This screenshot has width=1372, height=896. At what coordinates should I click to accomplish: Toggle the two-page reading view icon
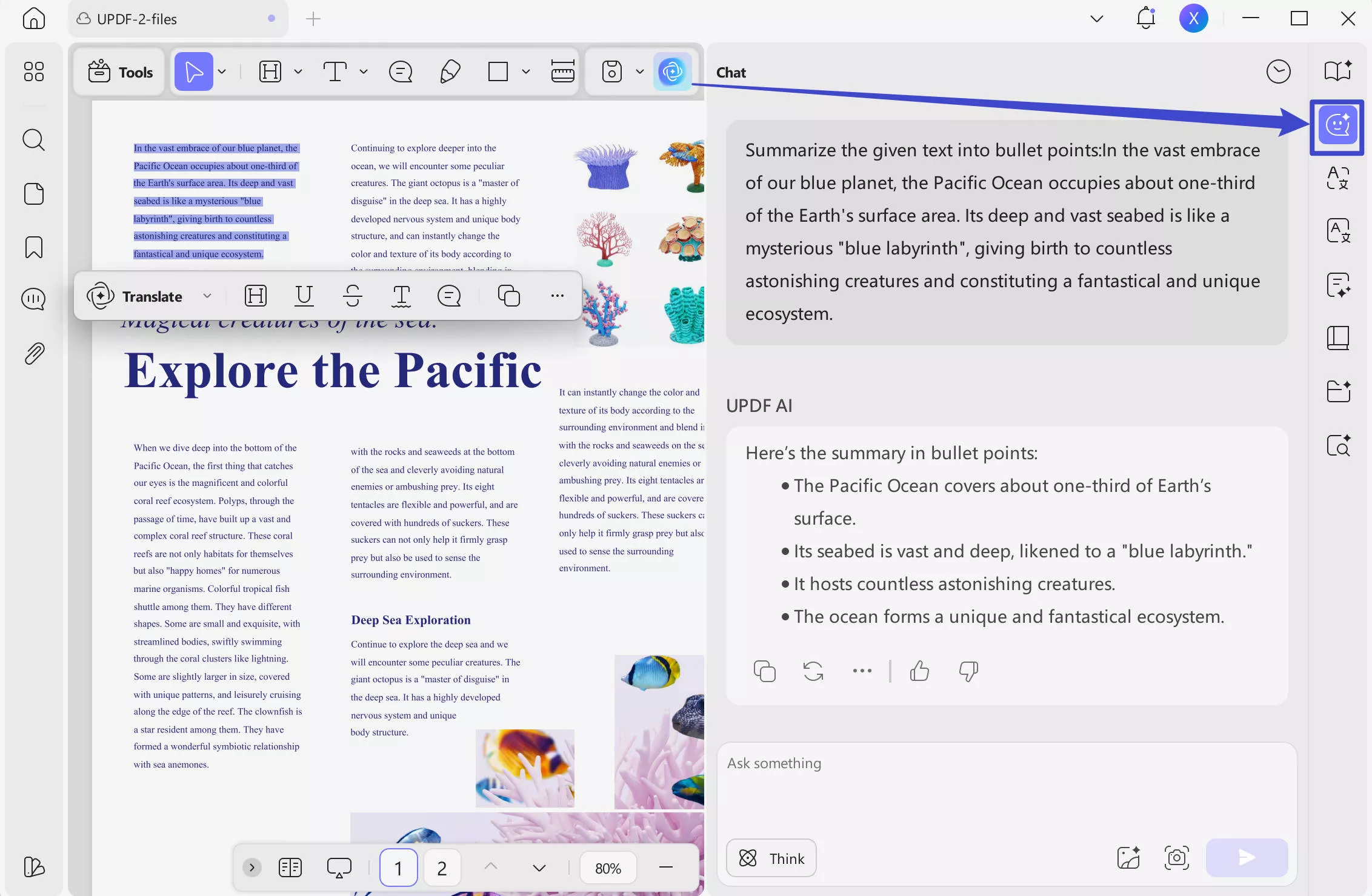click(x=290, y=868)
